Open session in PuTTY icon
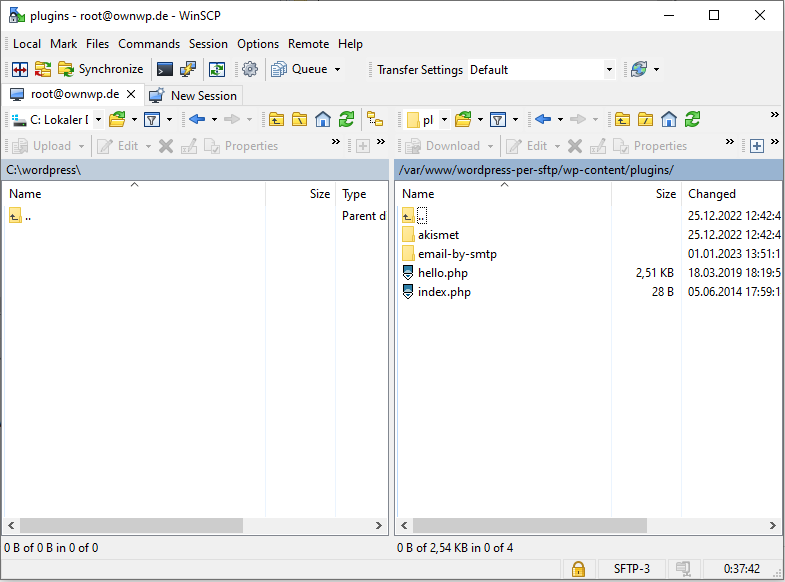The width and height of the screenshot is (785, 582). point(188,69)
